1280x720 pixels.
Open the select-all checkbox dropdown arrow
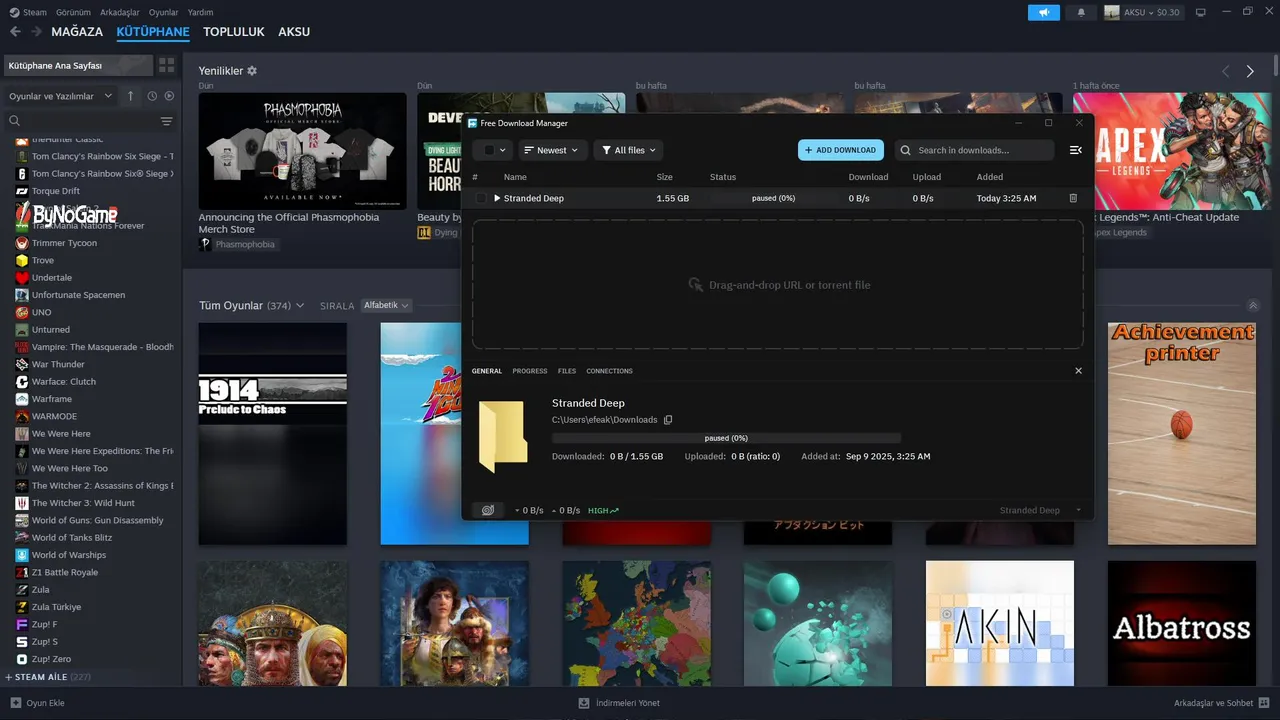point(503,150)
